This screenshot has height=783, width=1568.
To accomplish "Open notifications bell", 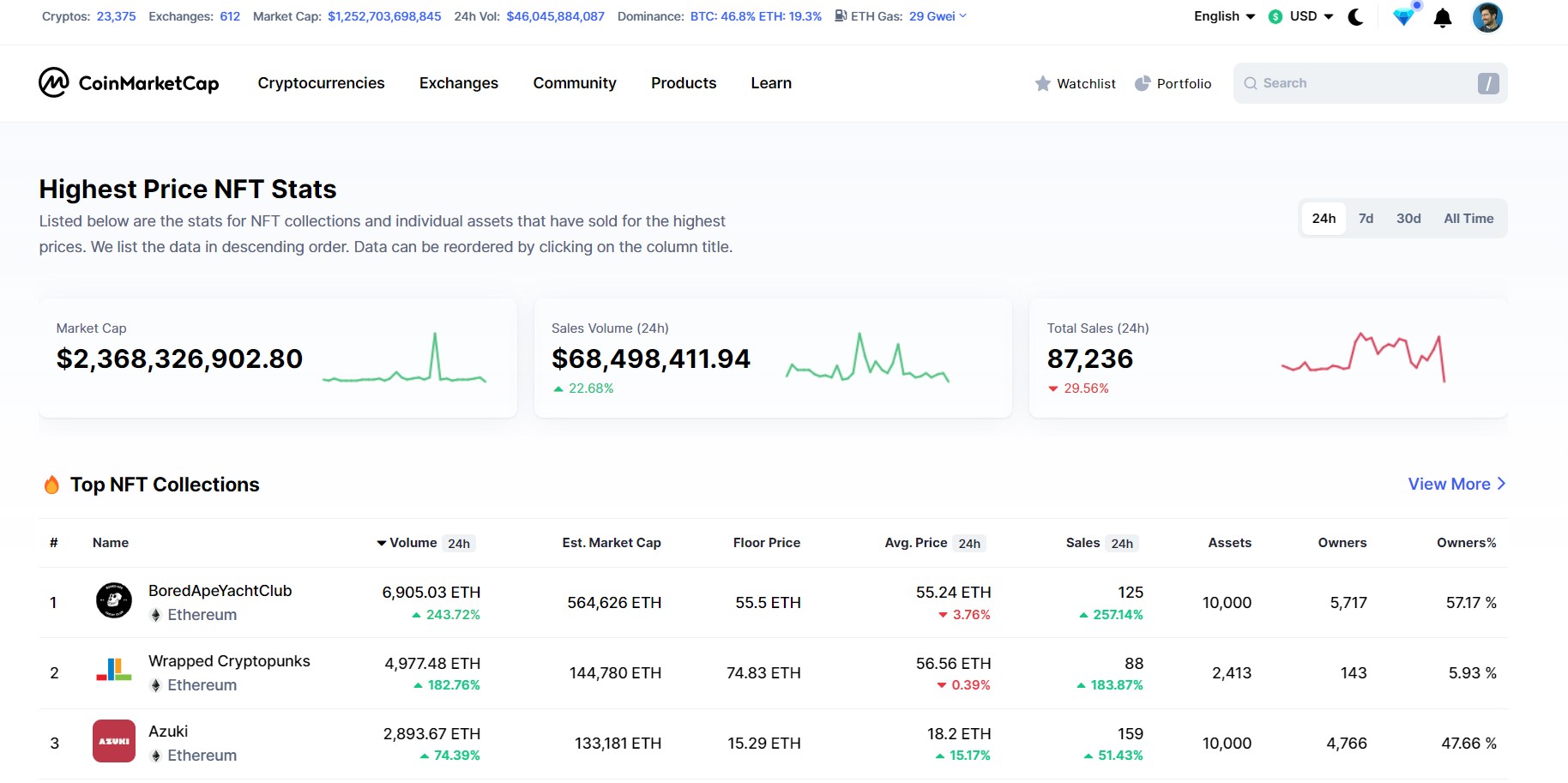I will tap(1443, 17).
